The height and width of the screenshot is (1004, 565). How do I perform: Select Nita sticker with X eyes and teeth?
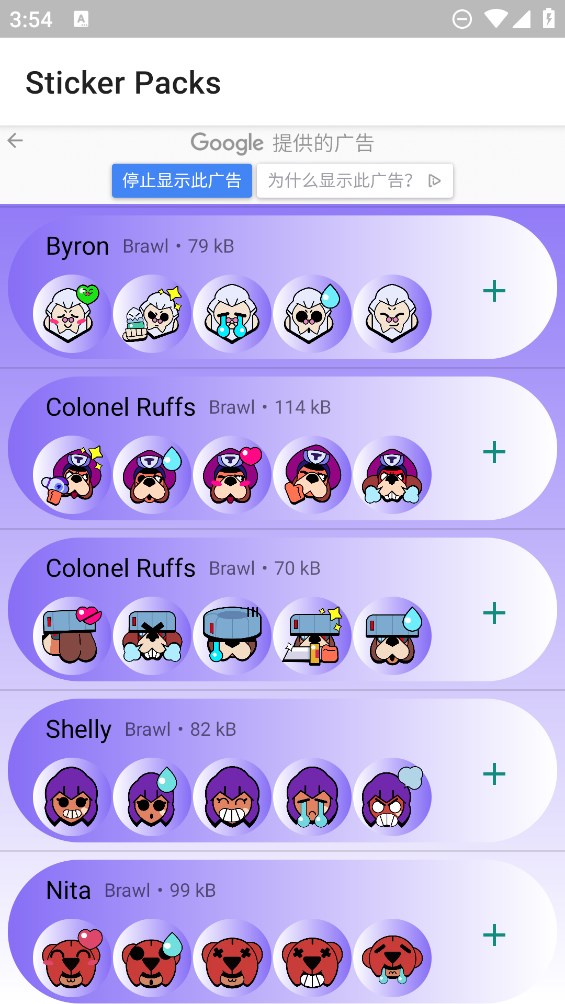pyautogui.click(x=312, y=958)
